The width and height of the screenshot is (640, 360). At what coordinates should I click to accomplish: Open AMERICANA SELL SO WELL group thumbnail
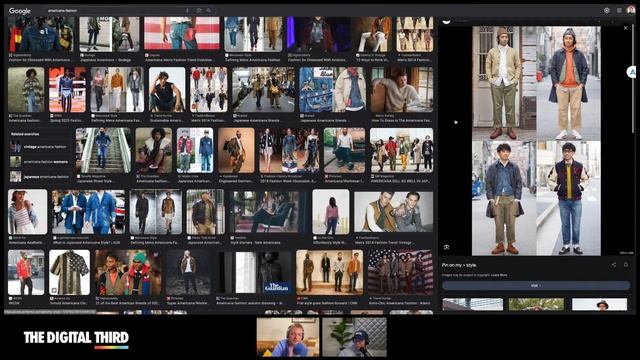pos(402,151)
